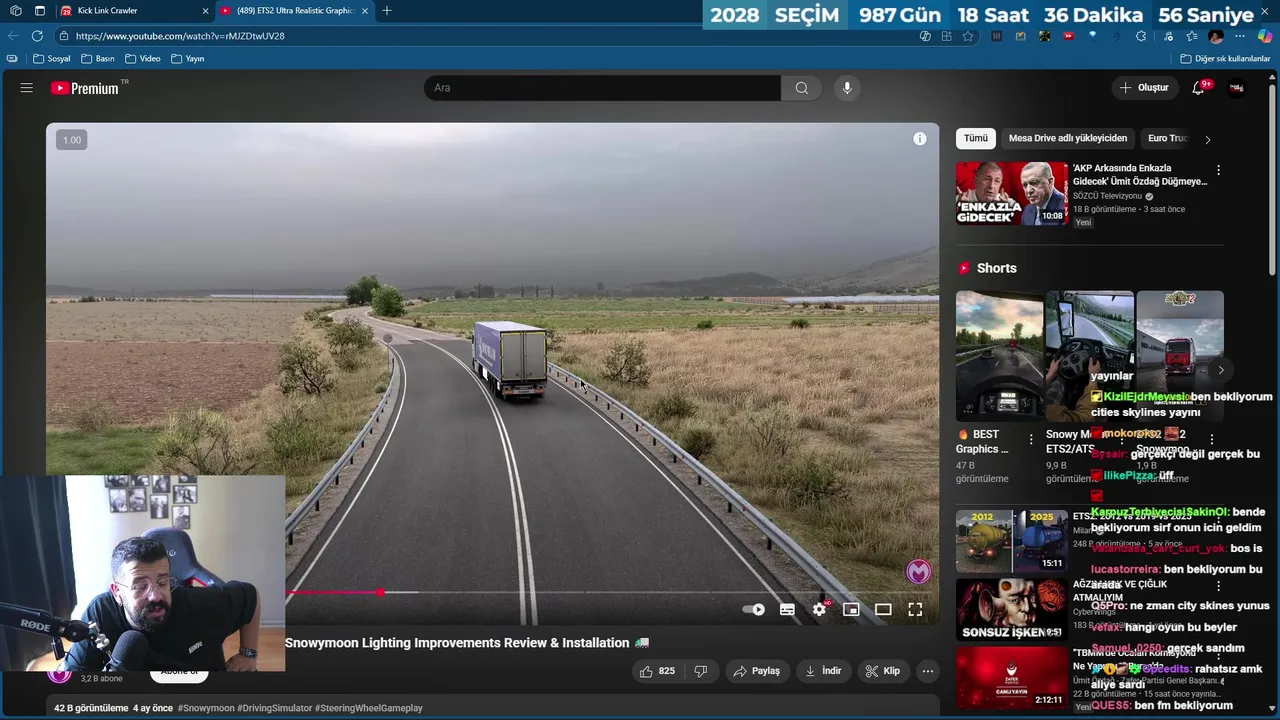
Task: Open YouTube notifications bell
Action: [x=1198, y=88]
